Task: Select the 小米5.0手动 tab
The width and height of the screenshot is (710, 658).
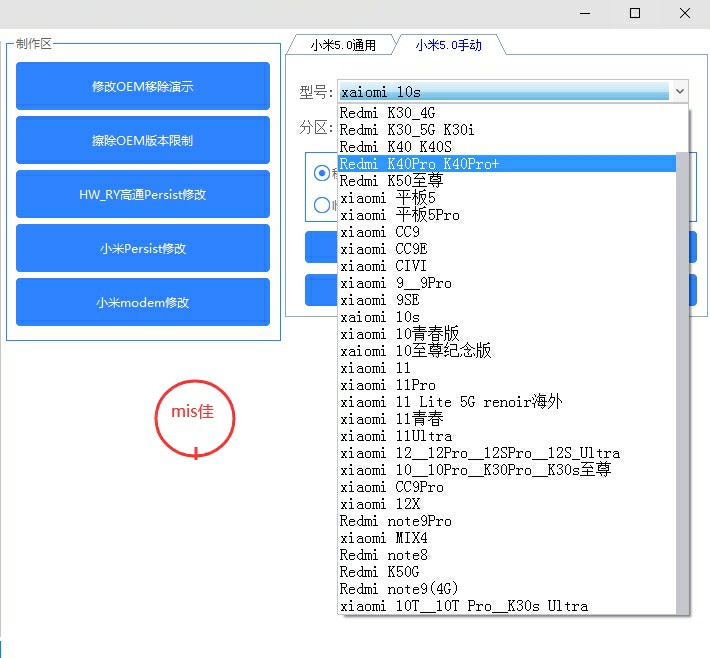Action: tap(448, 45)
